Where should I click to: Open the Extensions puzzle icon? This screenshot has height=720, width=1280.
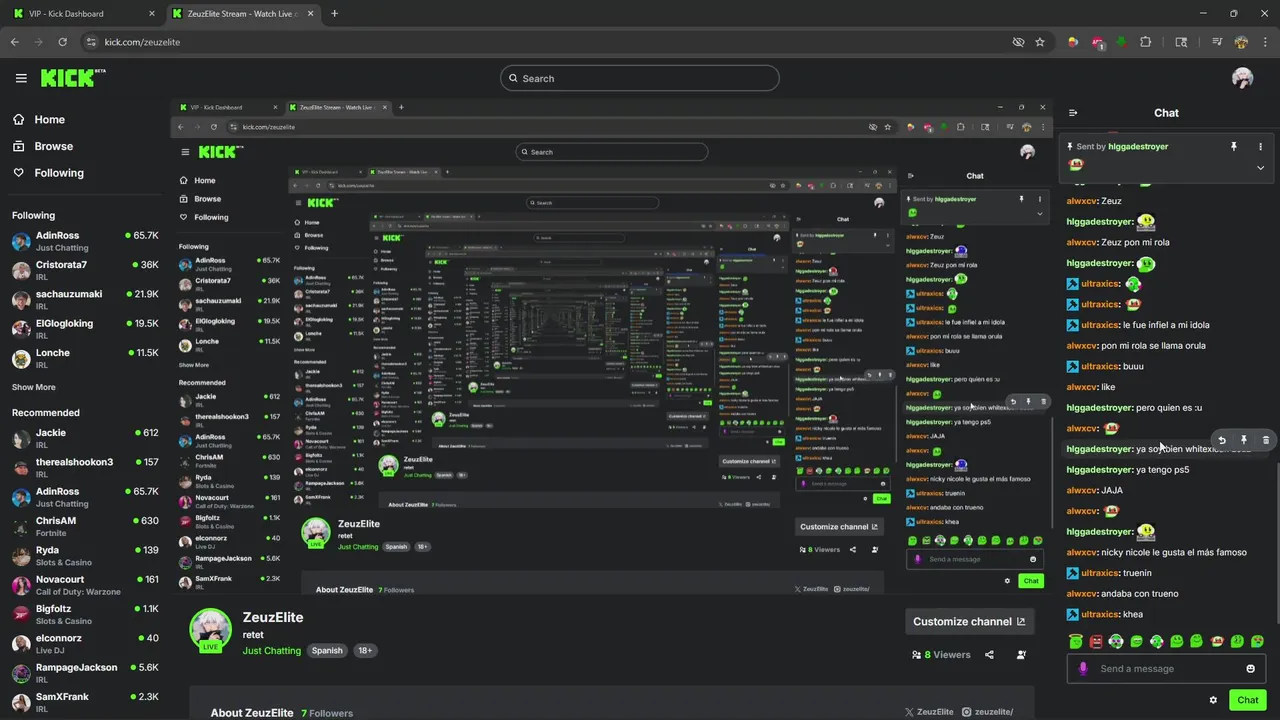[x=1146, y=42]
